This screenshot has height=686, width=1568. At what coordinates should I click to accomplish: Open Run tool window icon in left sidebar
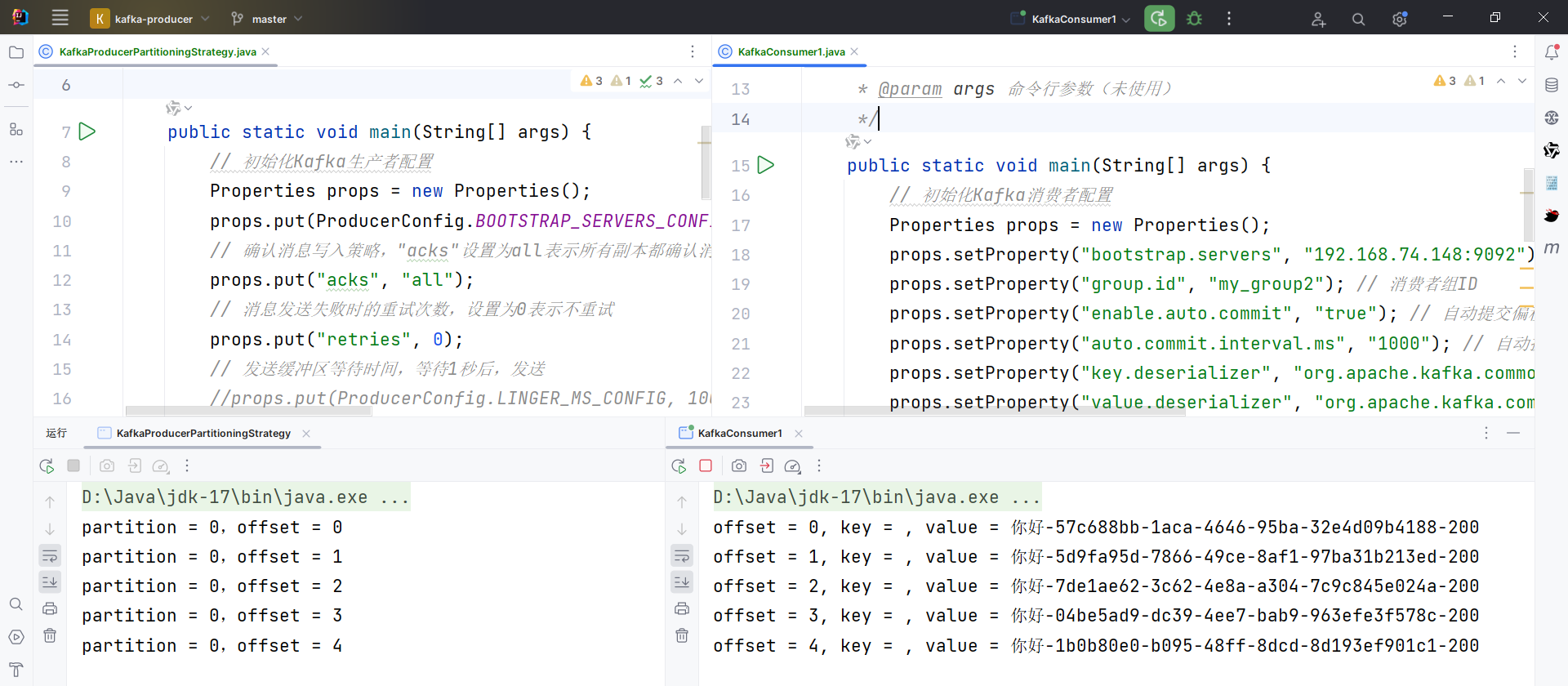16,637
